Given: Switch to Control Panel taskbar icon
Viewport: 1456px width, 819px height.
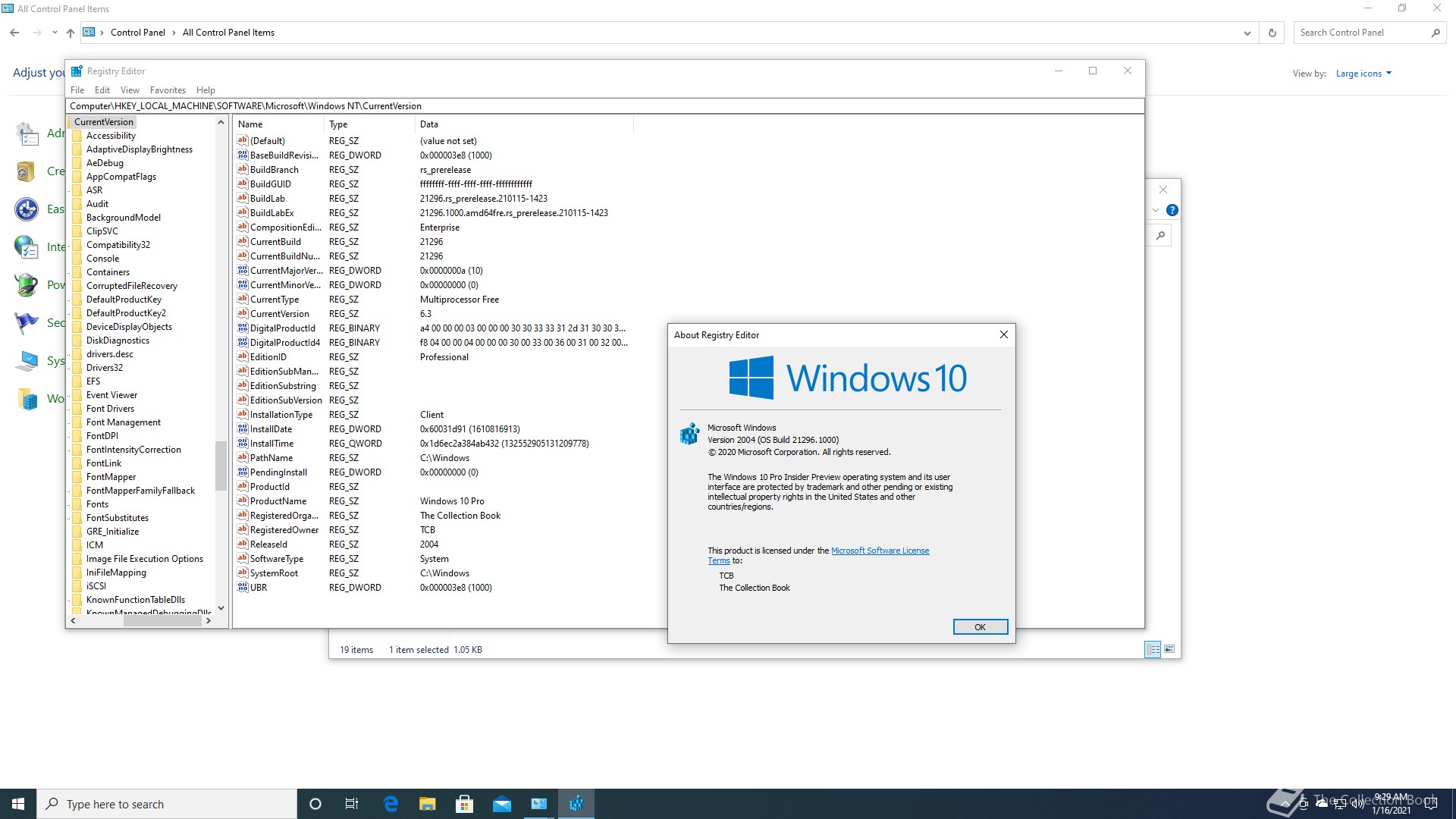Looking at the screenshot, I should coord(539,804).
